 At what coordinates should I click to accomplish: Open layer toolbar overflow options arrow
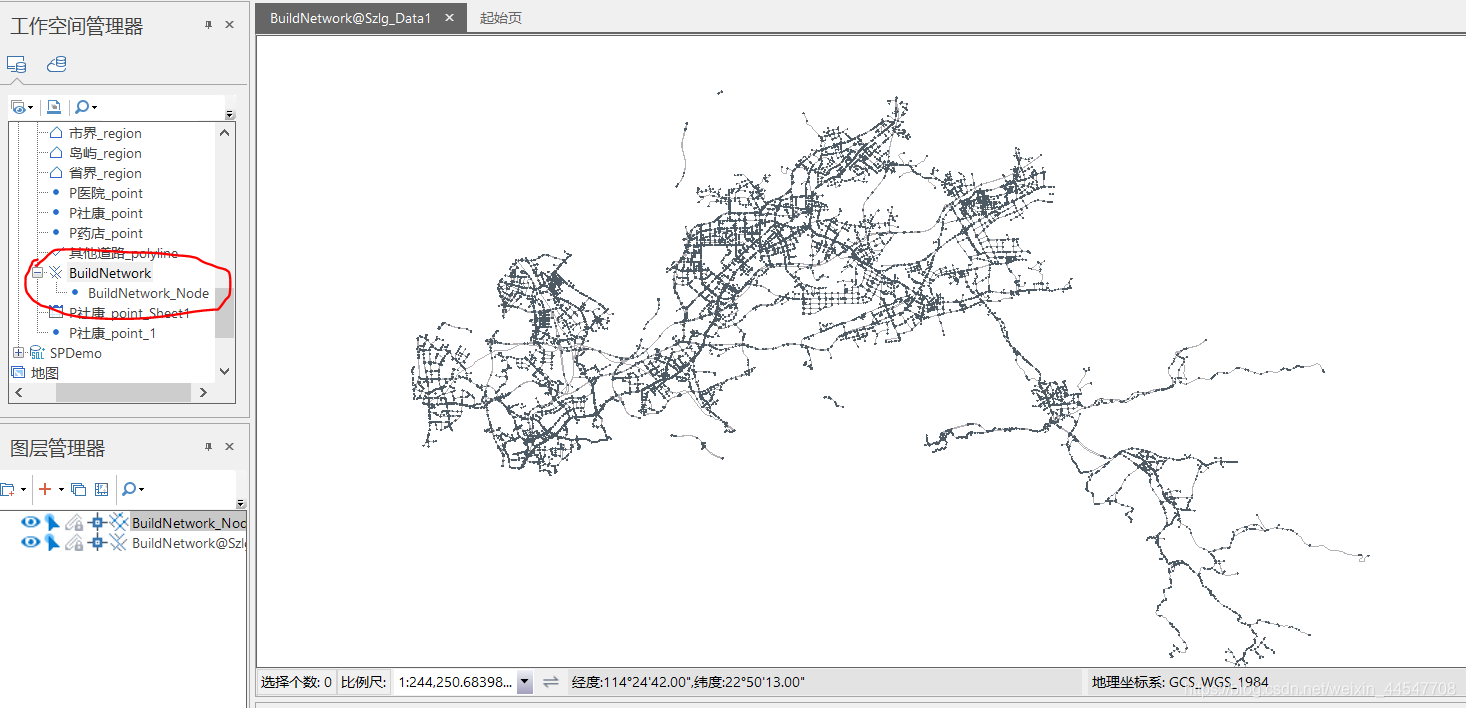point(240,503)
